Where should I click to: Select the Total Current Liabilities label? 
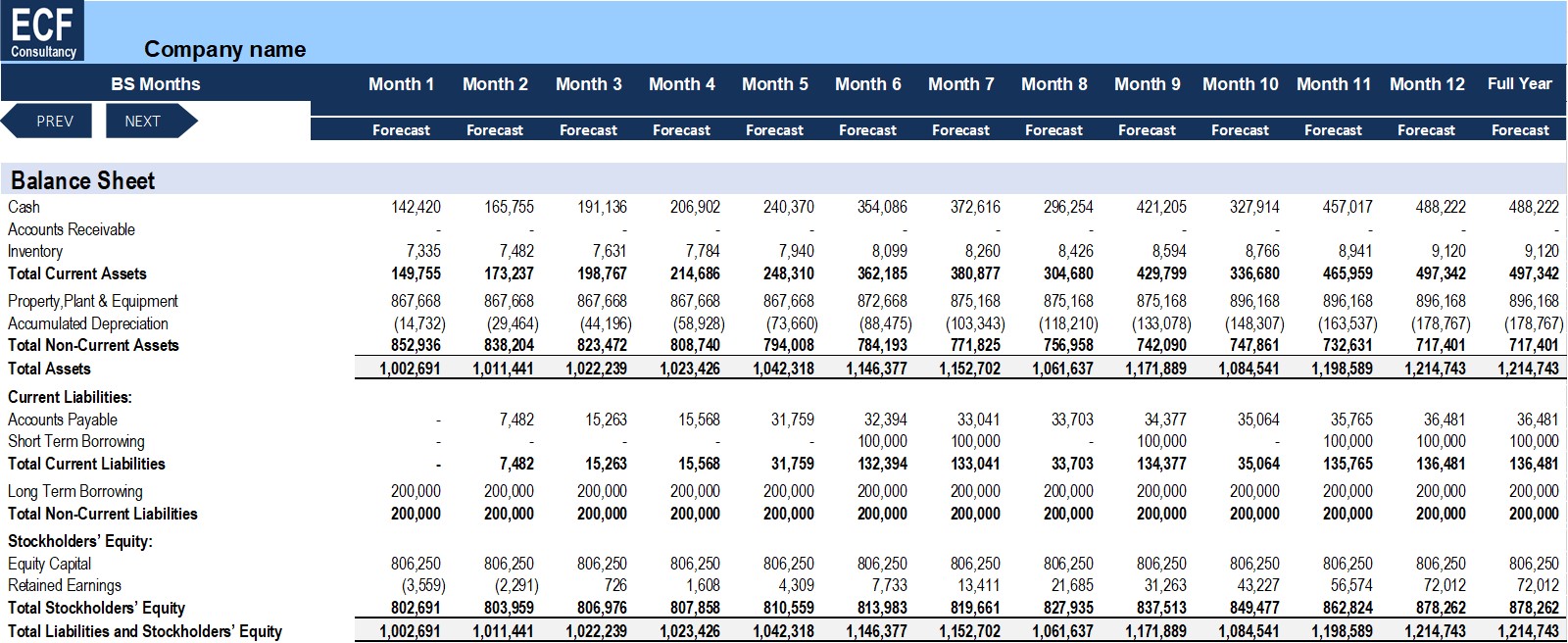pyautogui.click(x=86, y=464)
